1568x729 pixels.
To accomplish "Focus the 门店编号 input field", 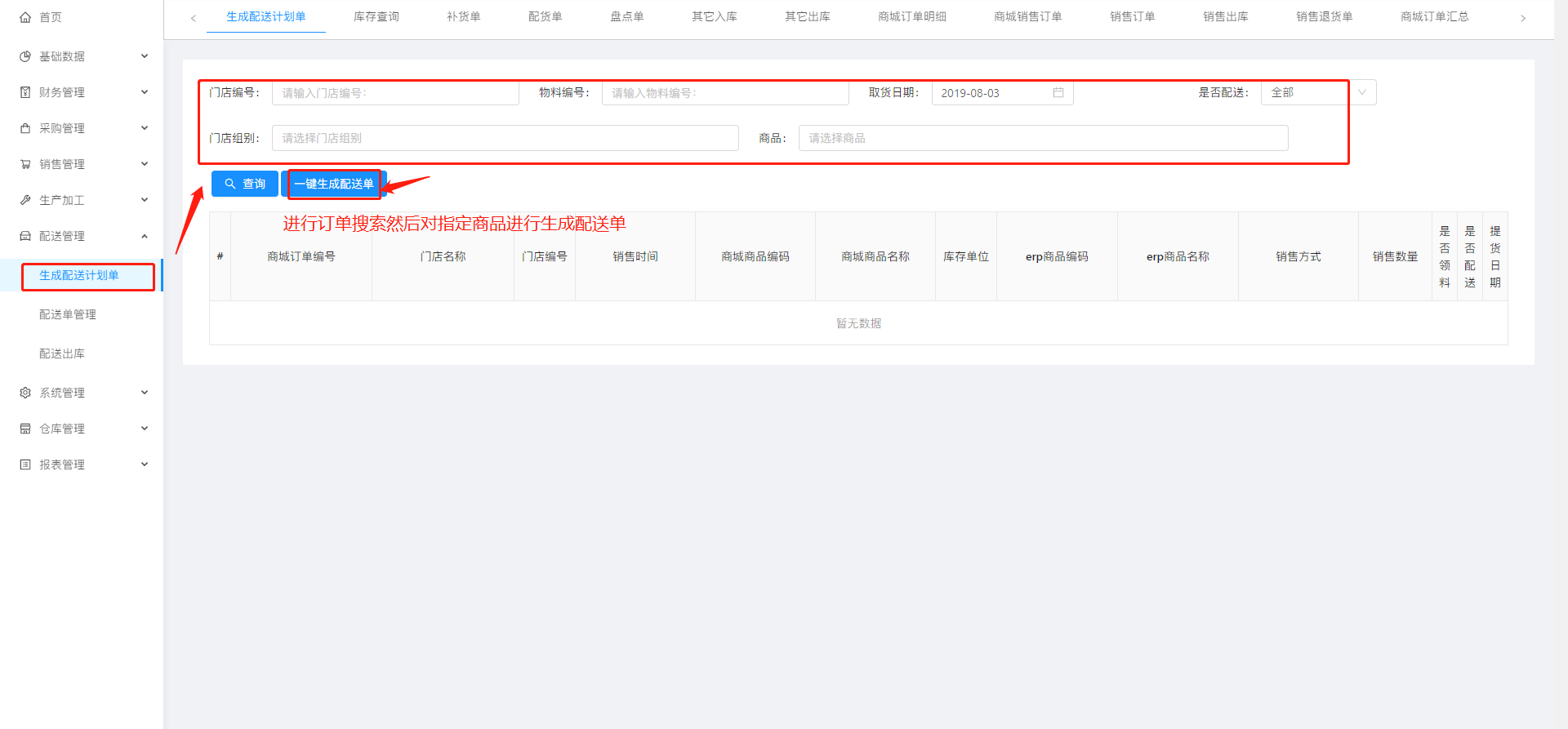I will point(395,93).
